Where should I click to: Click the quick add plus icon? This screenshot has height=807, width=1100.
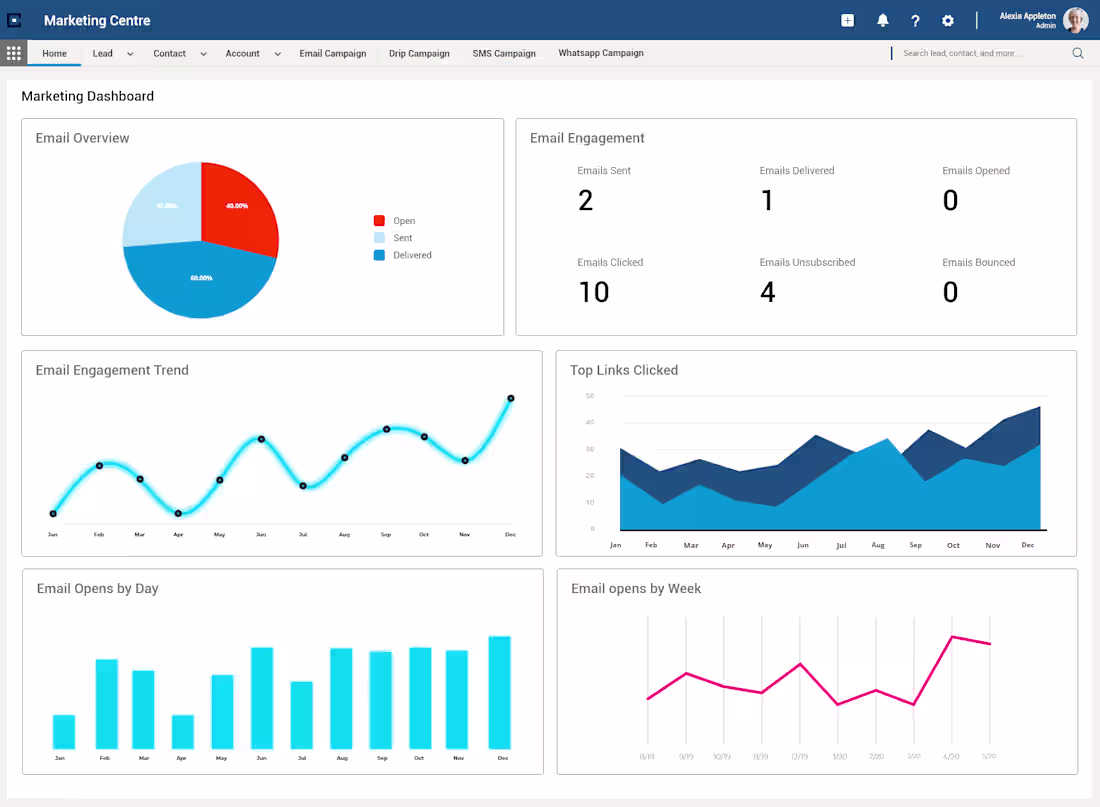[847, 20]
